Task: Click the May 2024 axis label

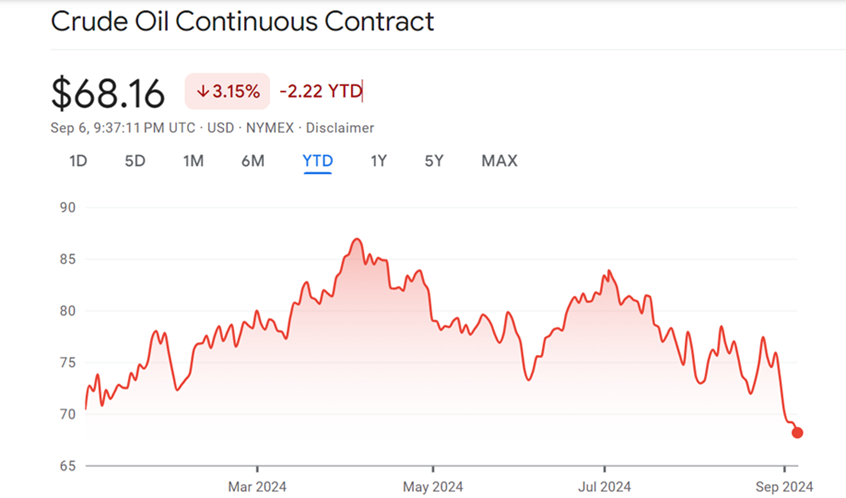Action: [x=433, y=486]
